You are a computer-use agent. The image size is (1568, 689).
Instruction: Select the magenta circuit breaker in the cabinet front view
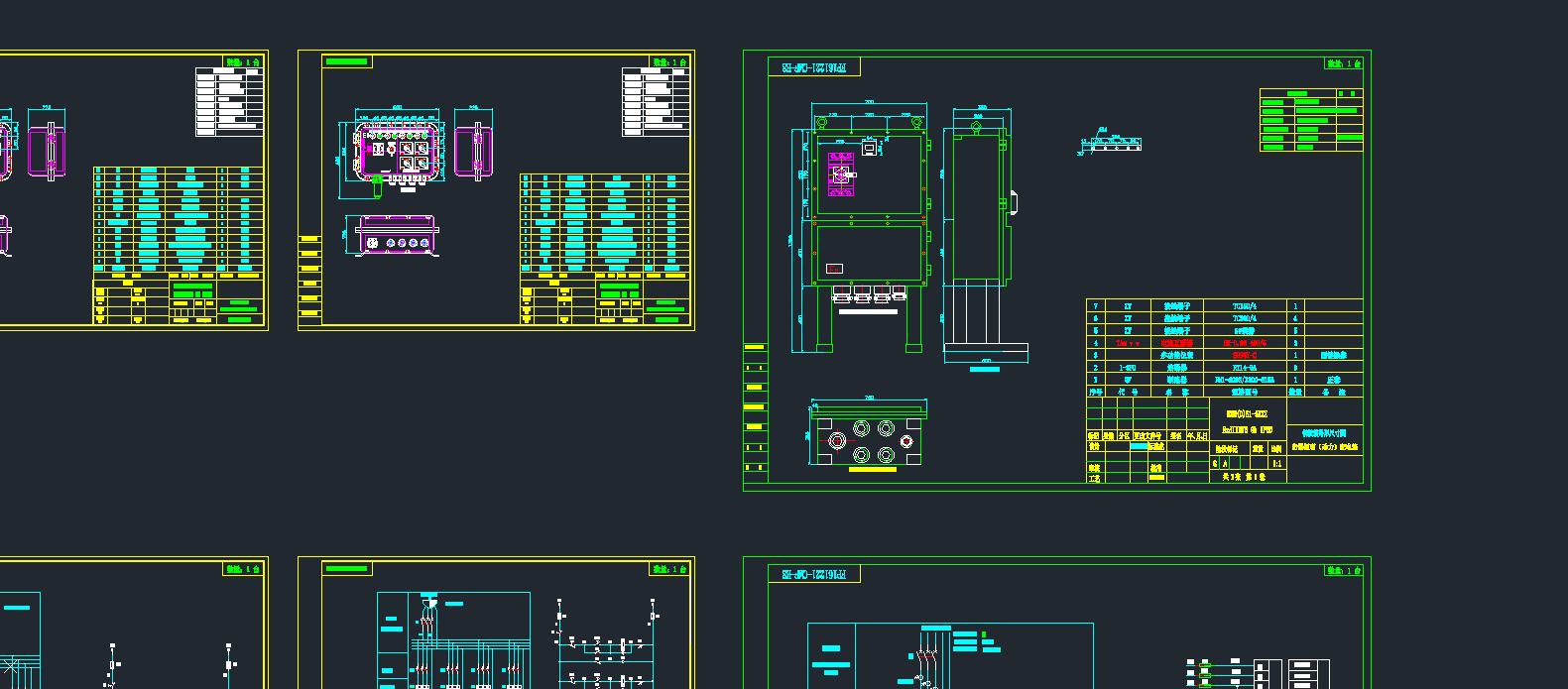(841, 174)
